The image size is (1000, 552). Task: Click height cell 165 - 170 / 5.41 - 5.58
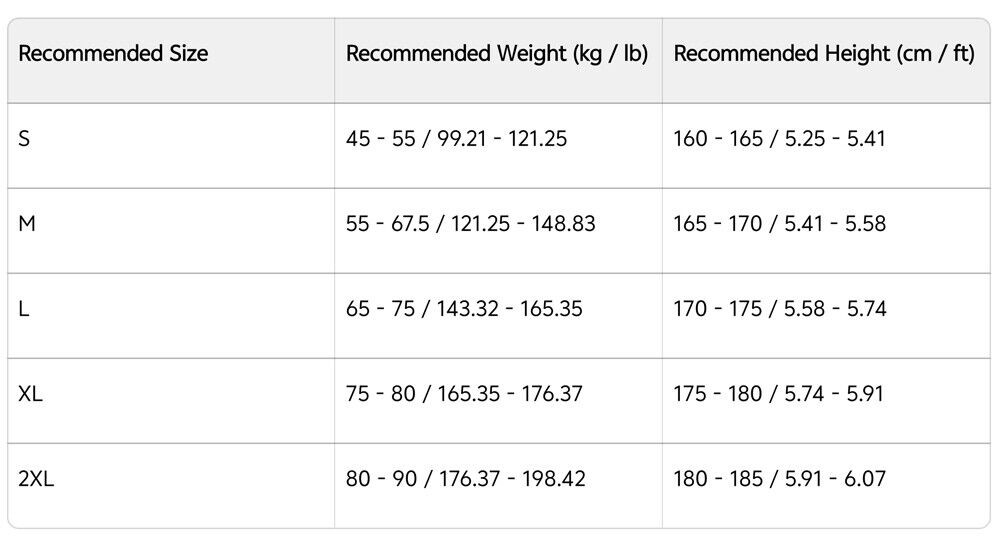coord(779,224)
